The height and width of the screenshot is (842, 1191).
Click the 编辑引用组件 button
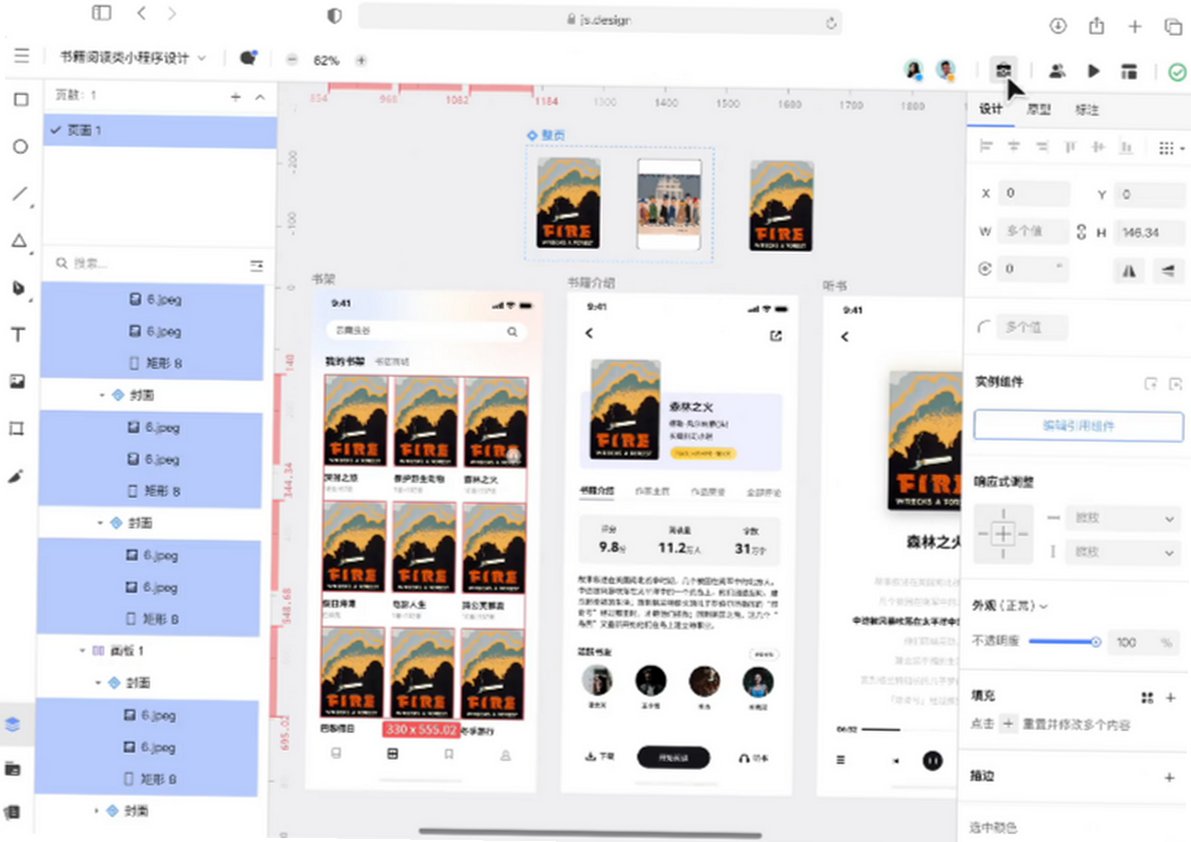(x=1078, y=426)
